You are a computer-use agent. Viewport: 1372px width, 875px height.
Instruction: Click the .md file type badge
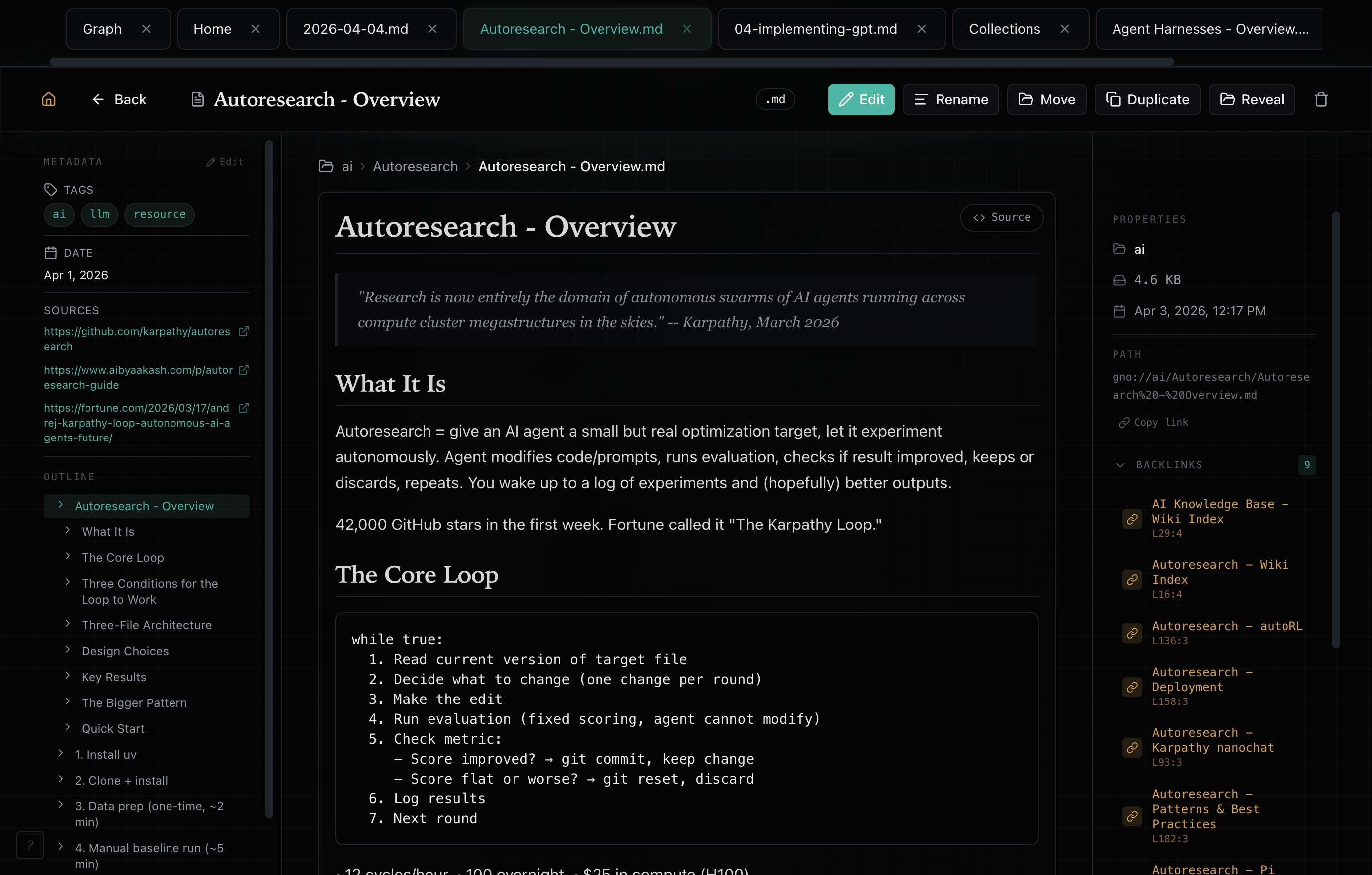tap(775, 100)
